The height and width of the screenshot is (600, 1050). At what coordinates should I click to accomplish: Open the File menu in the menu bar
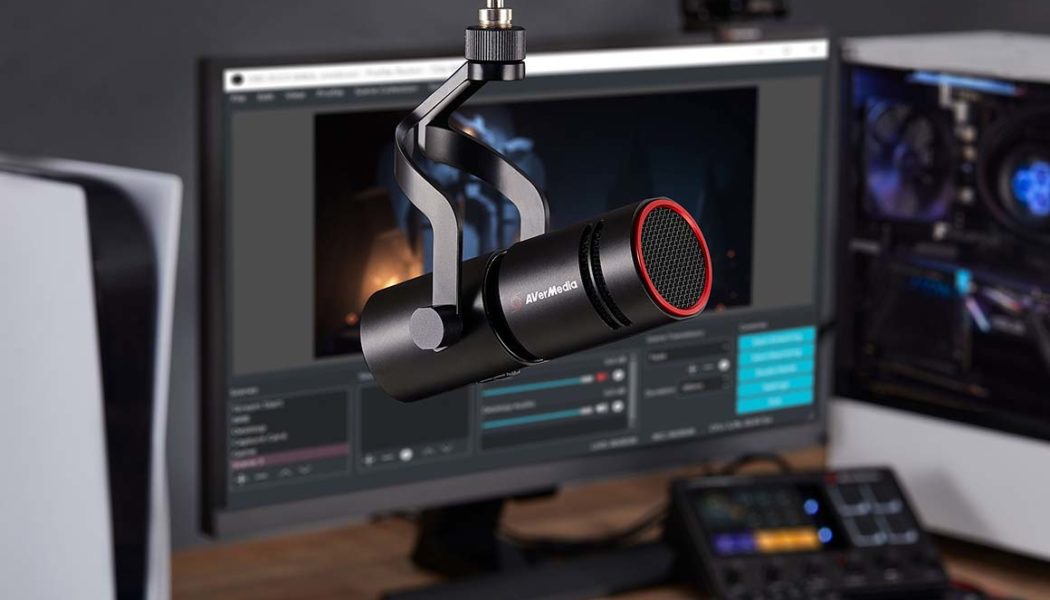pos(238,99)
